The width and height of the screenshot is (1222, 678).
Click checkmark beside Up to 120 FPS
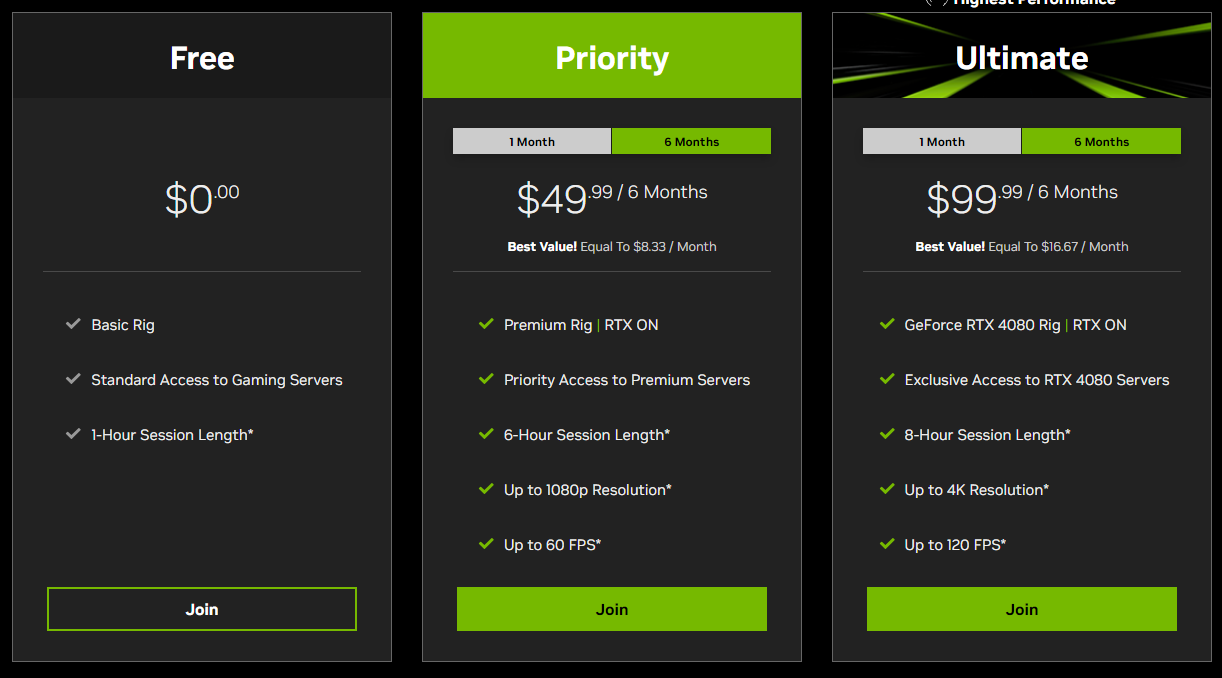[x=887, y=544]
